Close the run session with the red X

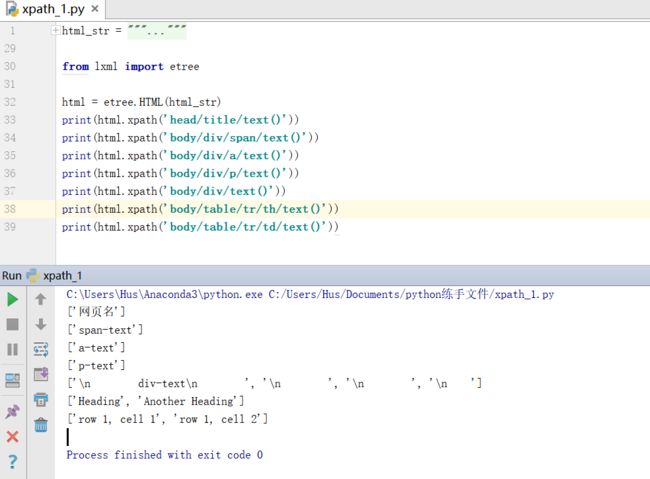(12, 436)
